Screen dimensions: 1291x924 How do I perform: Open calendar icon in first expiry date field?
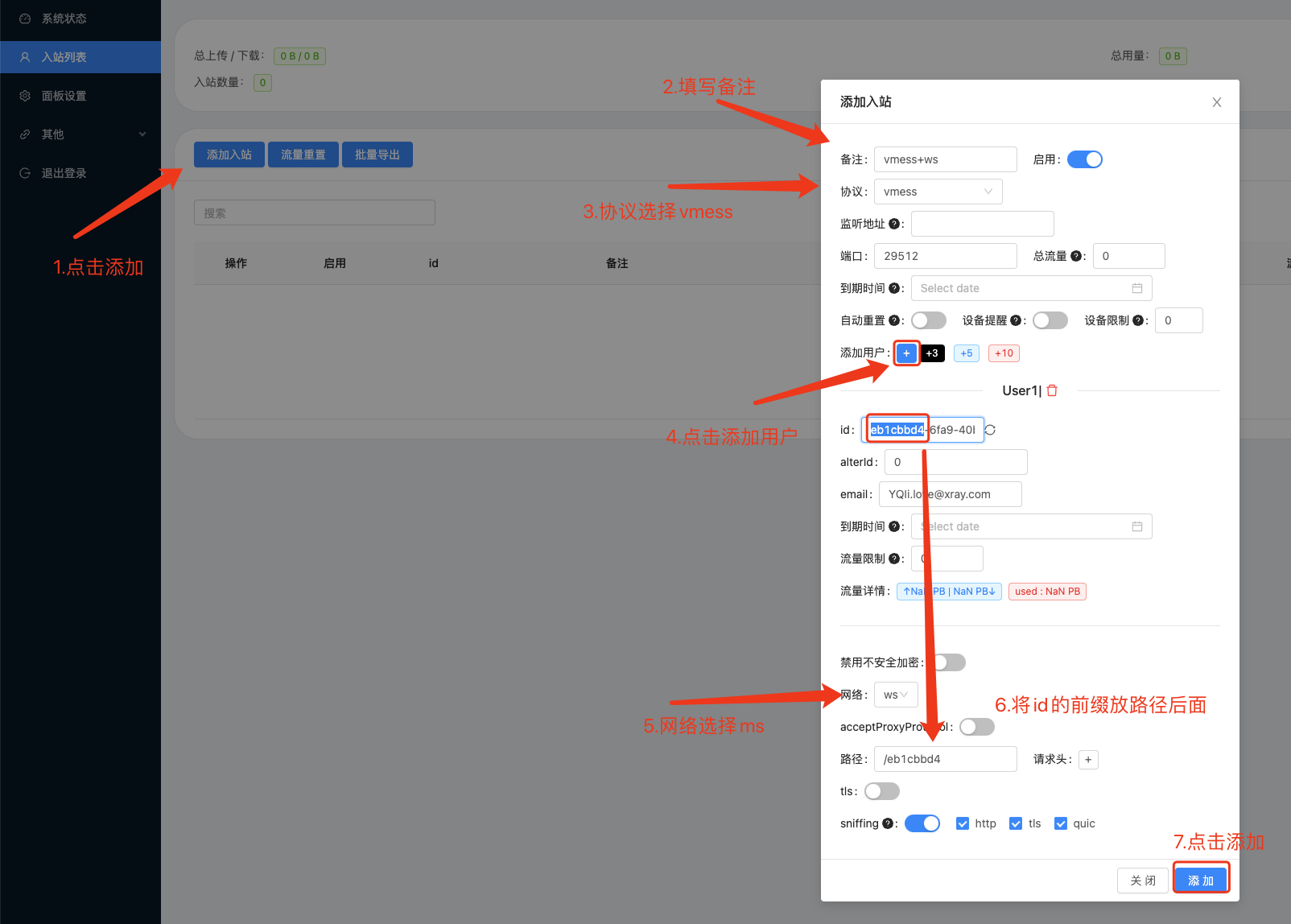pyautogui.click(x=1137, y=288)
